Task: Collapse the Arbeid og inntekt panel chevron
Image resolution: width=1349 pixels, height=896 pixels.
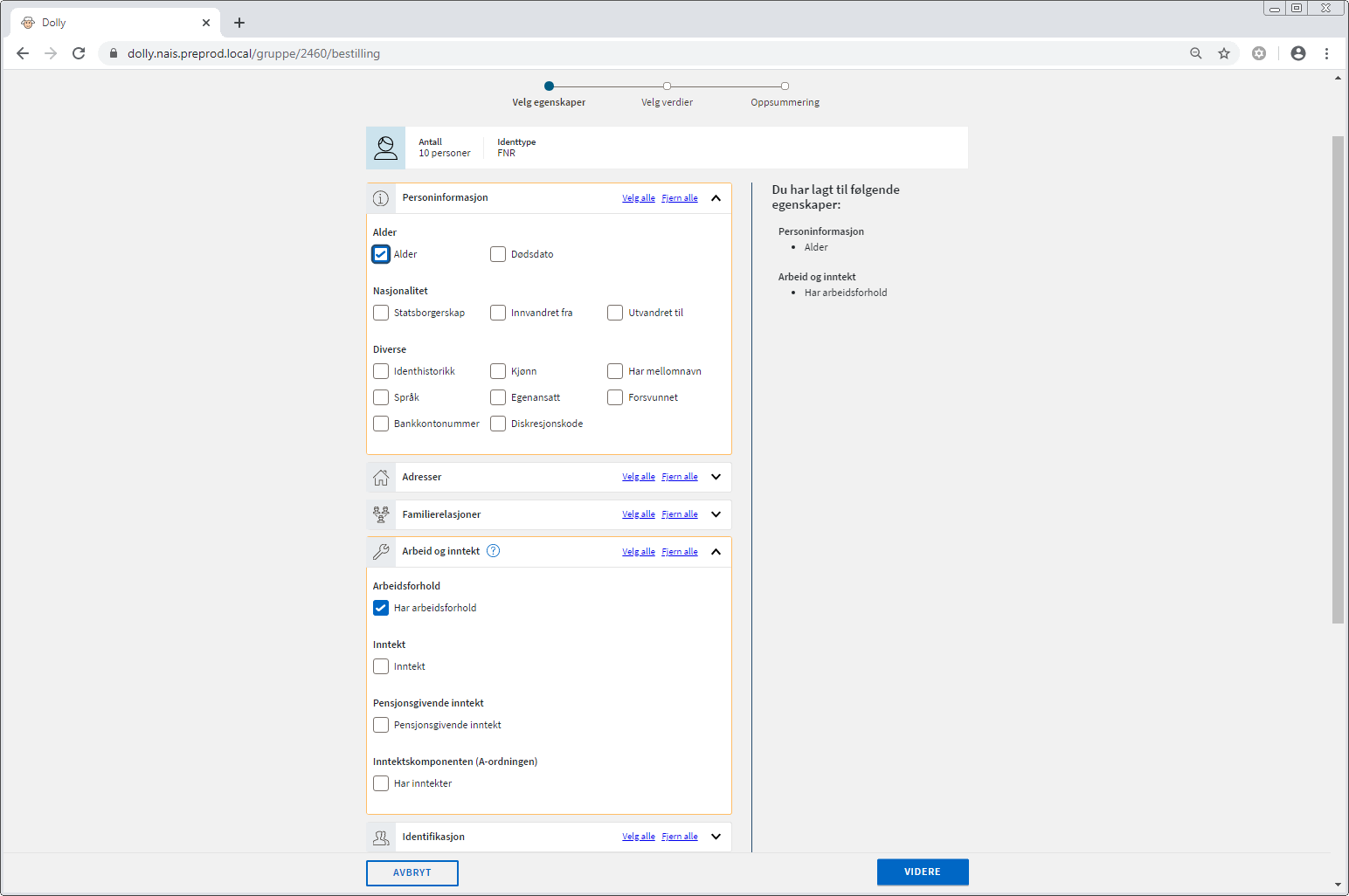Action: click(716, 552)
